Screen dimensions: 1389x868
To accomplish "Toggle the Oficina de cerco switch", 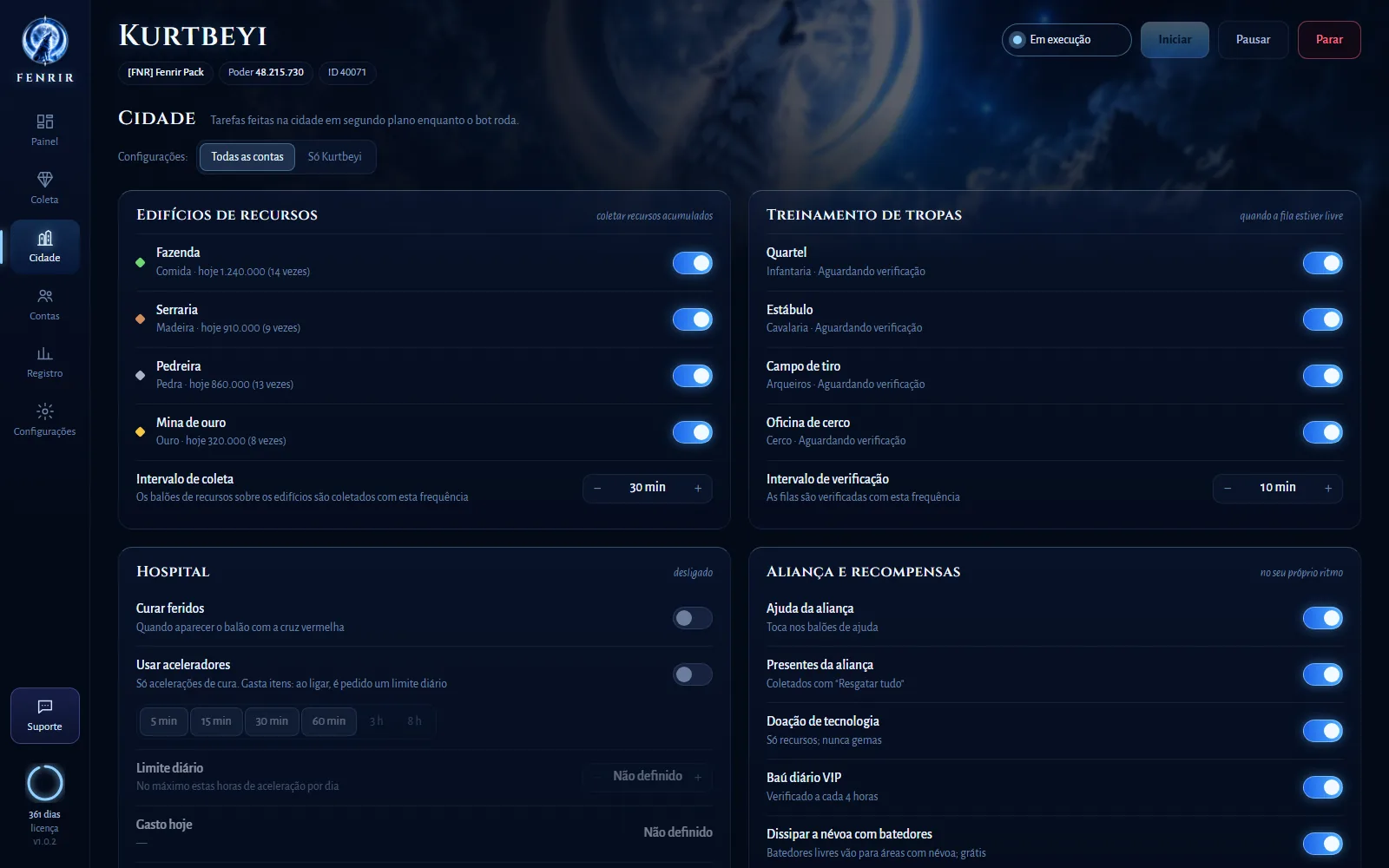I will (1323, 432).
